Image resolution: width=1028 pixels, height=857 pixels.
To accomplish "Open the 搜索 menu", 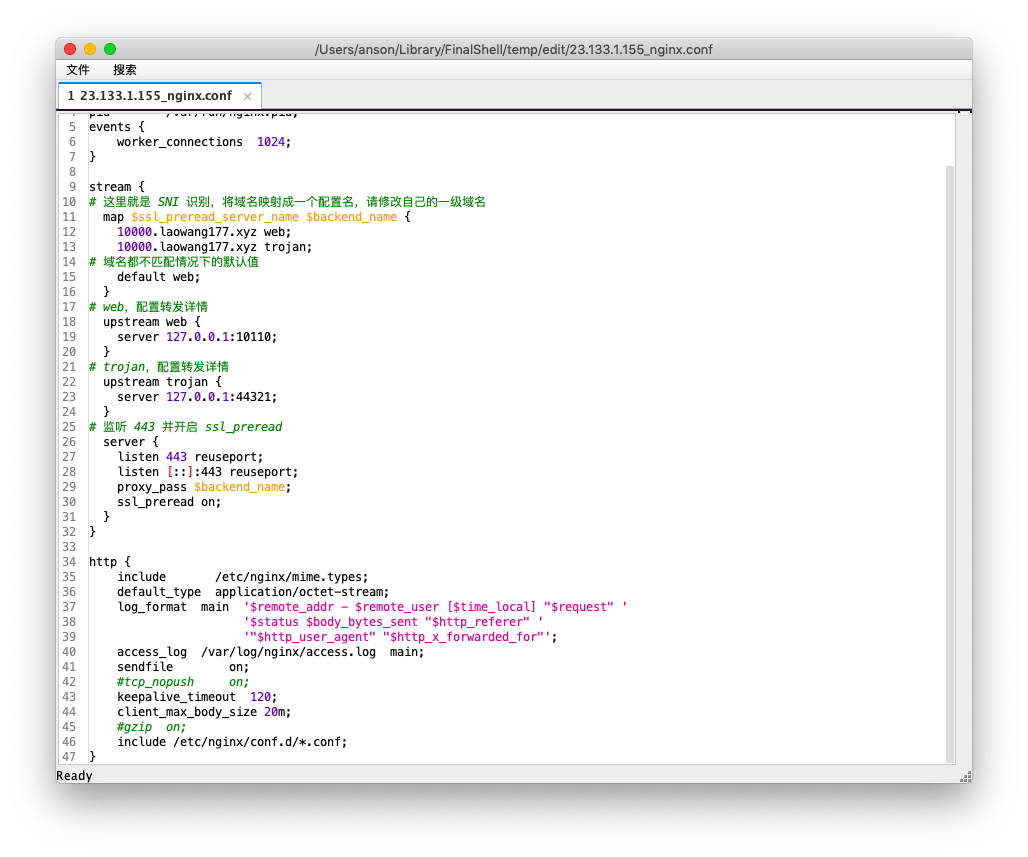I will (124, 70).
